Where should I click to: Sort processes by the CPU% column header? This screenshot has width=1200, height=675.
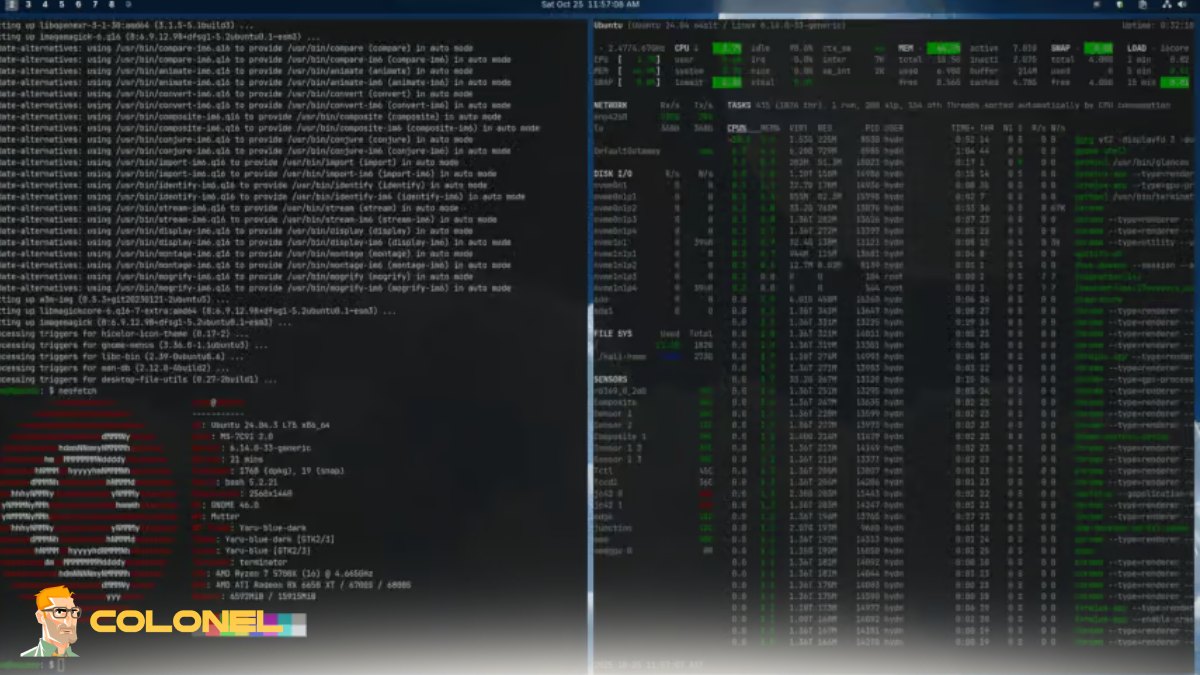click(737, 128)
